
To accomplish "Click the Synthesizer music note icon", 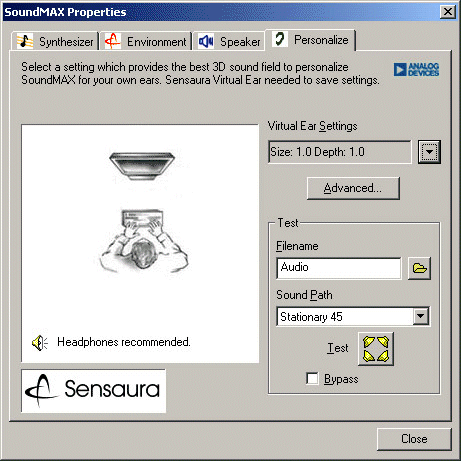I will (25, 41).
